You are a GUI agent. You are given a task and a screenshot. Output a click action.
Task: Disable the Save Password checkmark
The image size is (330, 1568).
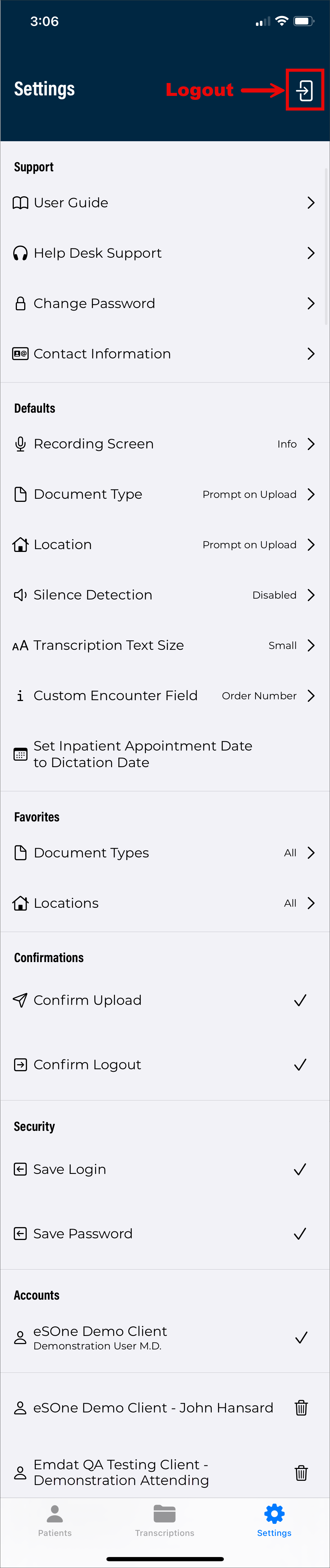click(x=300, y=1234)
